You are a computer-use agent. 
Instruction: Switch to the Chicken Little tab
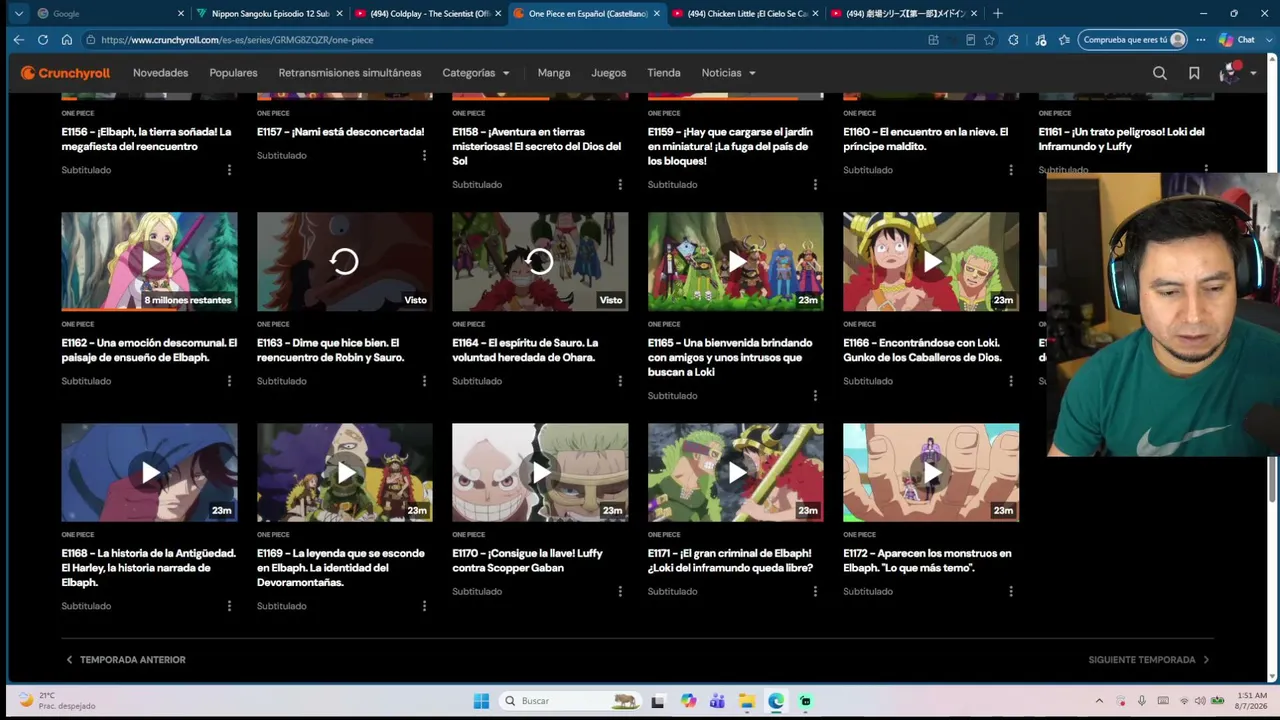(746, 14)
